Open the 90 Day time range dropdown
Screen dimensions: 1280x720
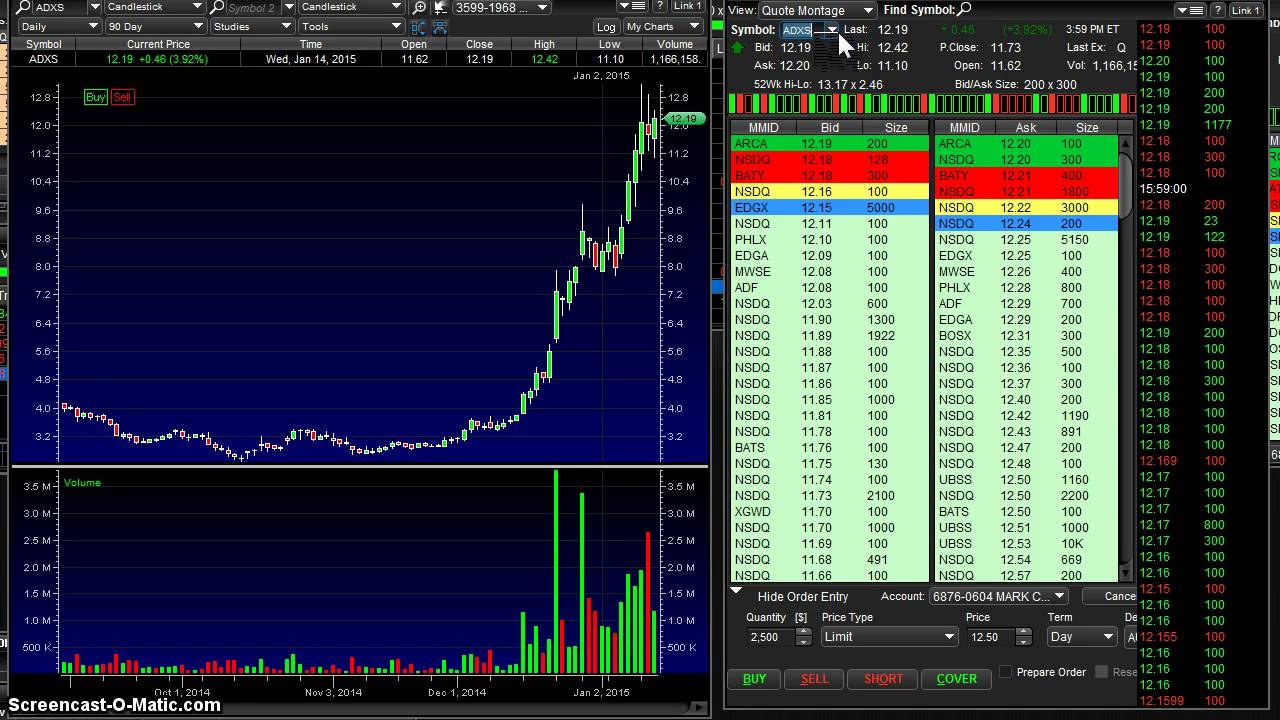coord(156,27)
